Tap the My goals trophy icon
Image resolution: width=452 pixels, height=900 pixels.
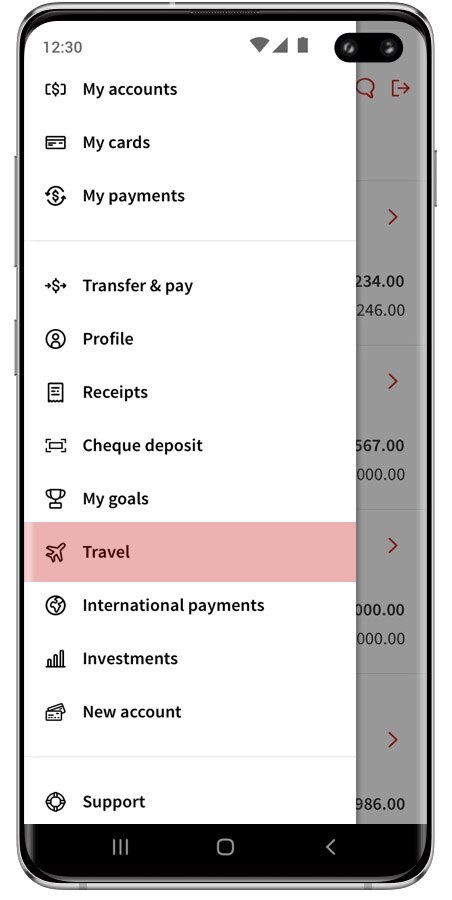tap(56, 499)
